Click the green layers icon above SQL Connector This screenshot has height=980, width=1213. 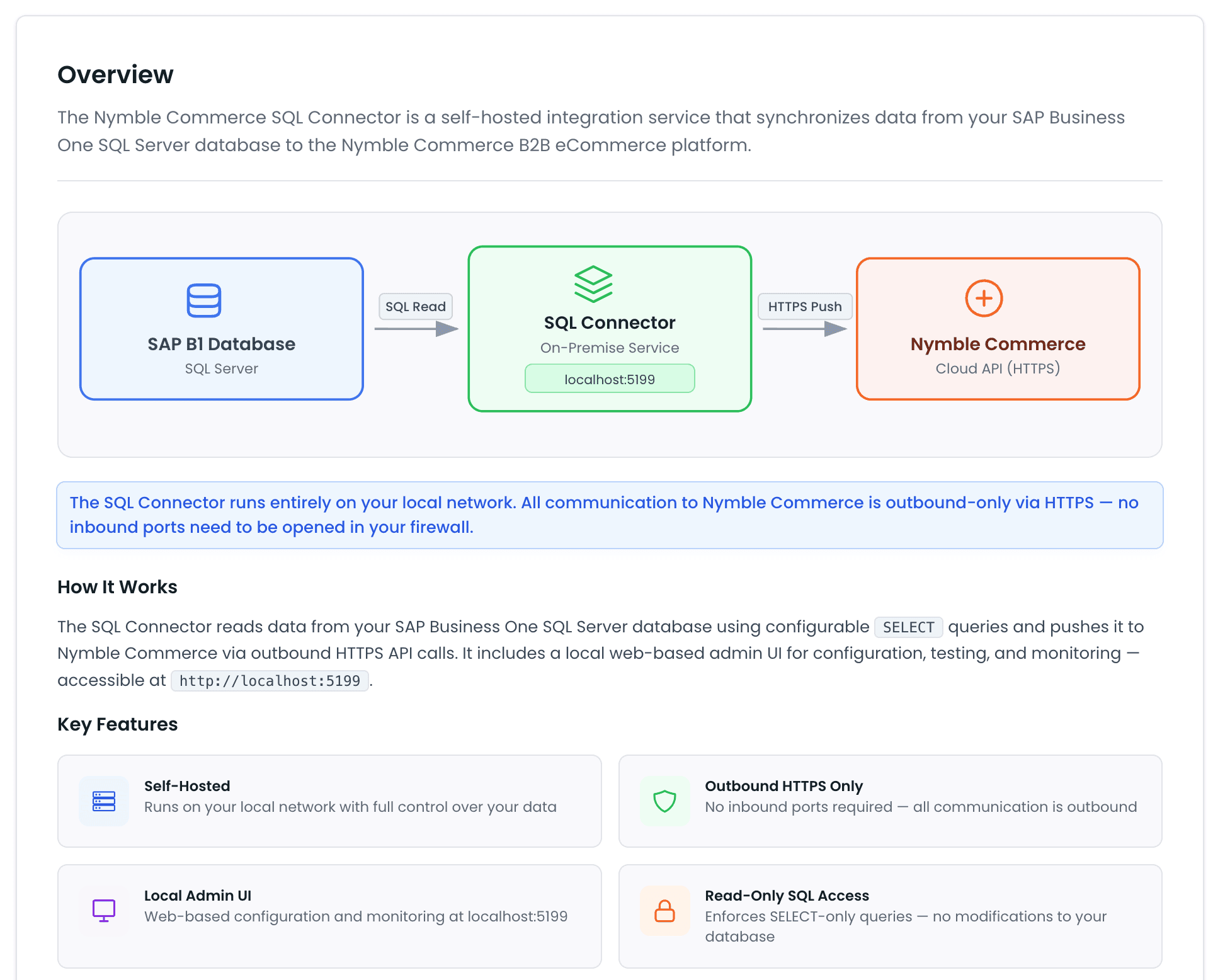(593, 284)
